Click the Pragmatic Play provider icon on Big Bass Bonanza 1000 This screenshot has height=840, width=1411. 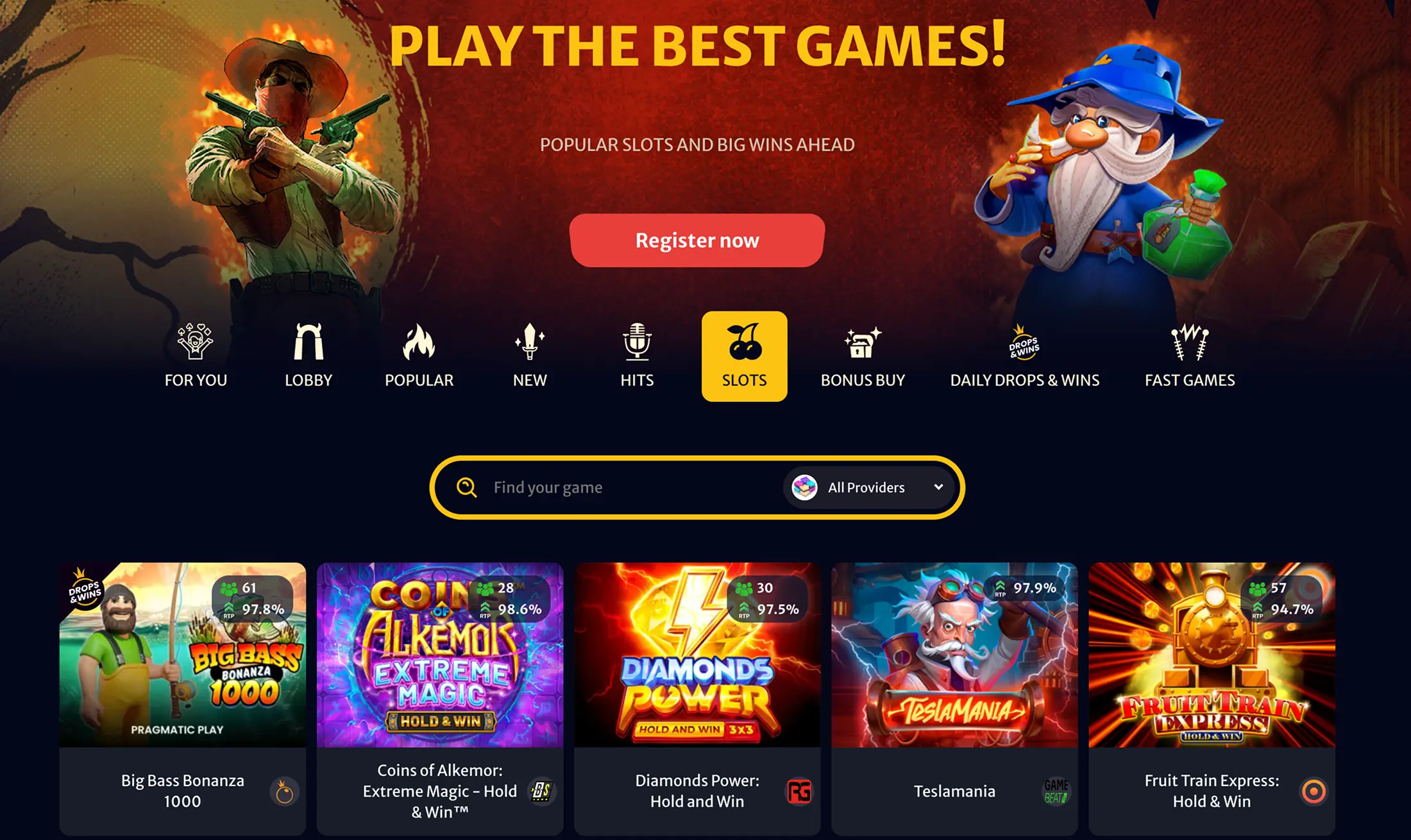(x=284, y=792)
